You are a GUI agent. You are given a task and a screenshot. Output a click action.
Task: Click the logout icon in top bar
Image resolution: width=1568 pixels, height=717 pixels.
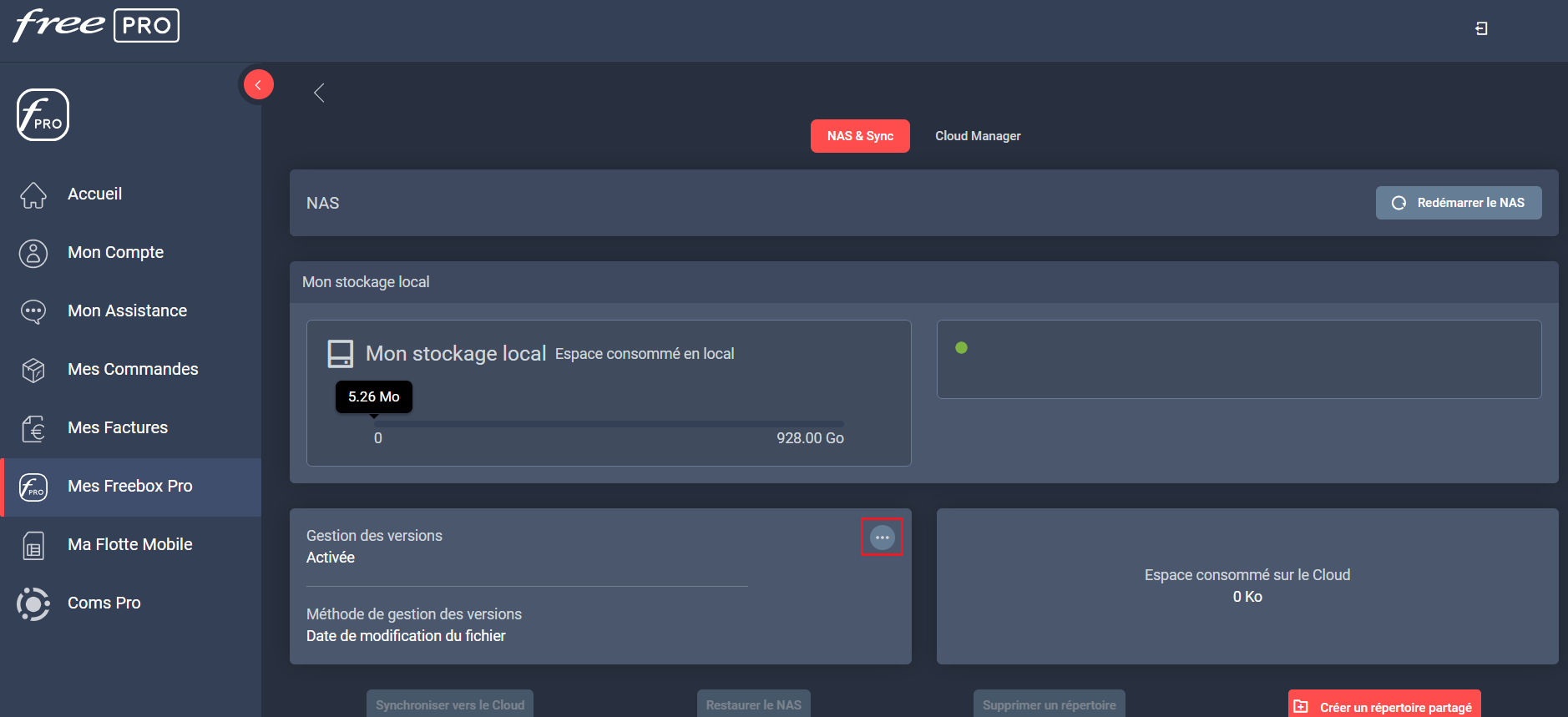tap(1481, 28)
